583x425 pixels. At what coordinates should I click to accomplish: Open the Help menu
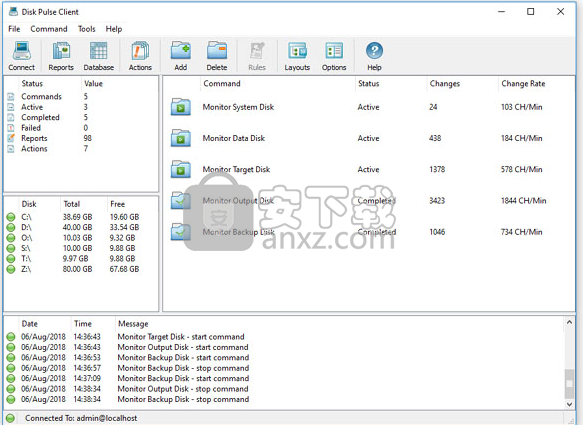tap(114, 29)
